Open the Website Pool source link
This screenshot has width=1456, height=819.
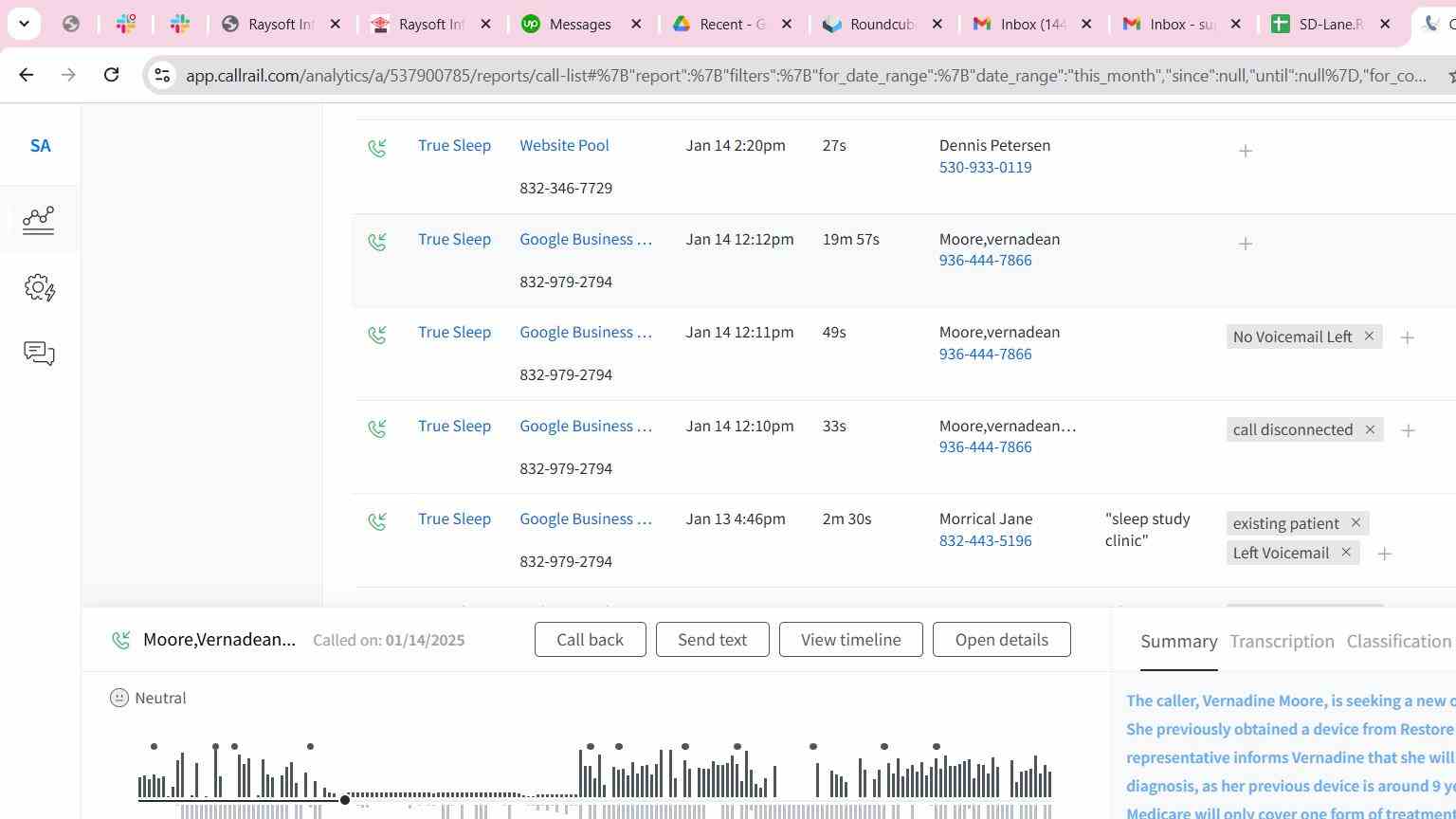pyautogui.click(x=564, y=145)
